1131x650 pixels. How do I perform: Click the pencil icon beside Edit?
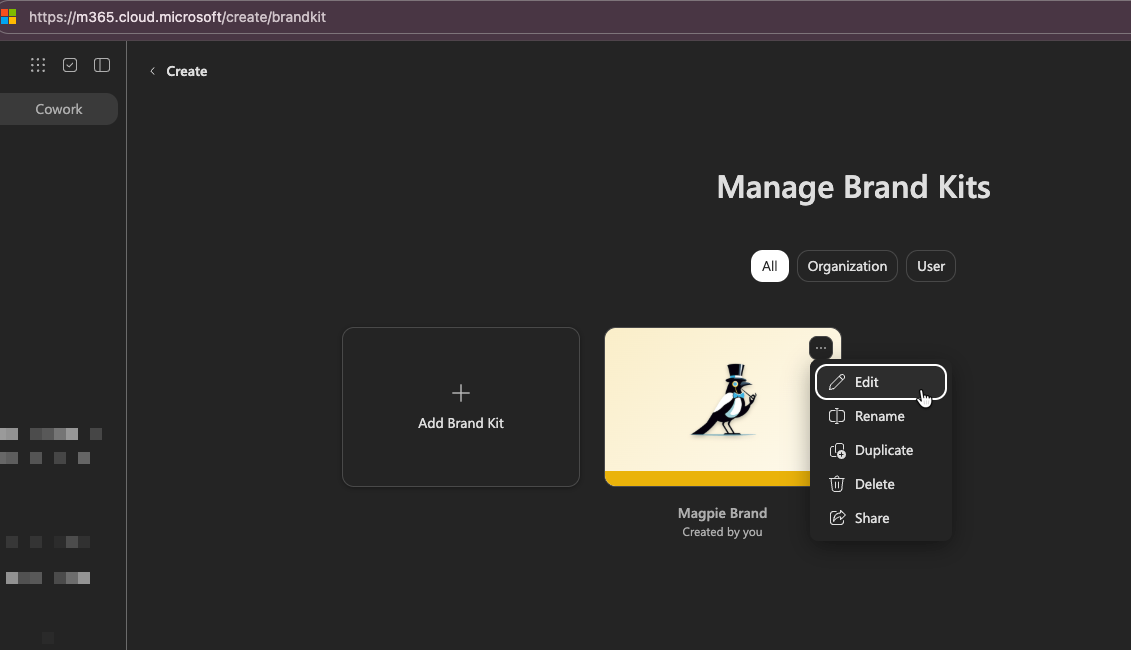pos(837,382)
